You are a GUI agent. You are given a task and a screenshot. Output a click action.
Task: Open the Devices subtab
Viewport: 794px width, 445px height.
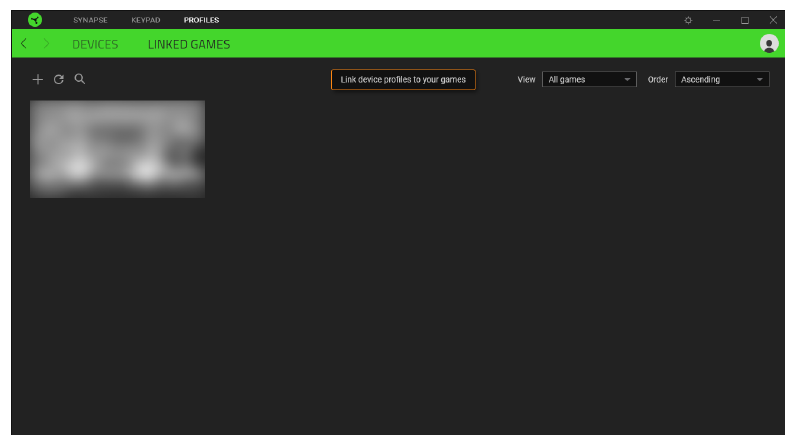[95, 45]
